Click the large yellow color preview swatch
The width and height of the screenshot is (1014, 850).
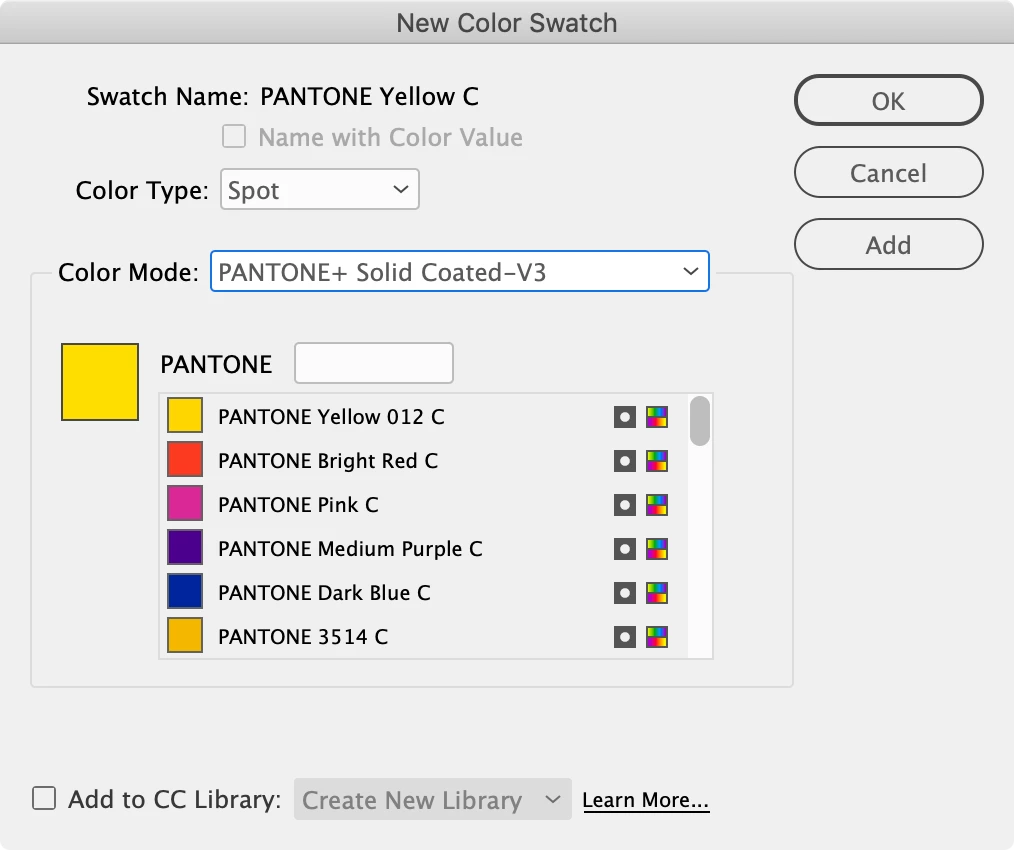tap(100, 382)
